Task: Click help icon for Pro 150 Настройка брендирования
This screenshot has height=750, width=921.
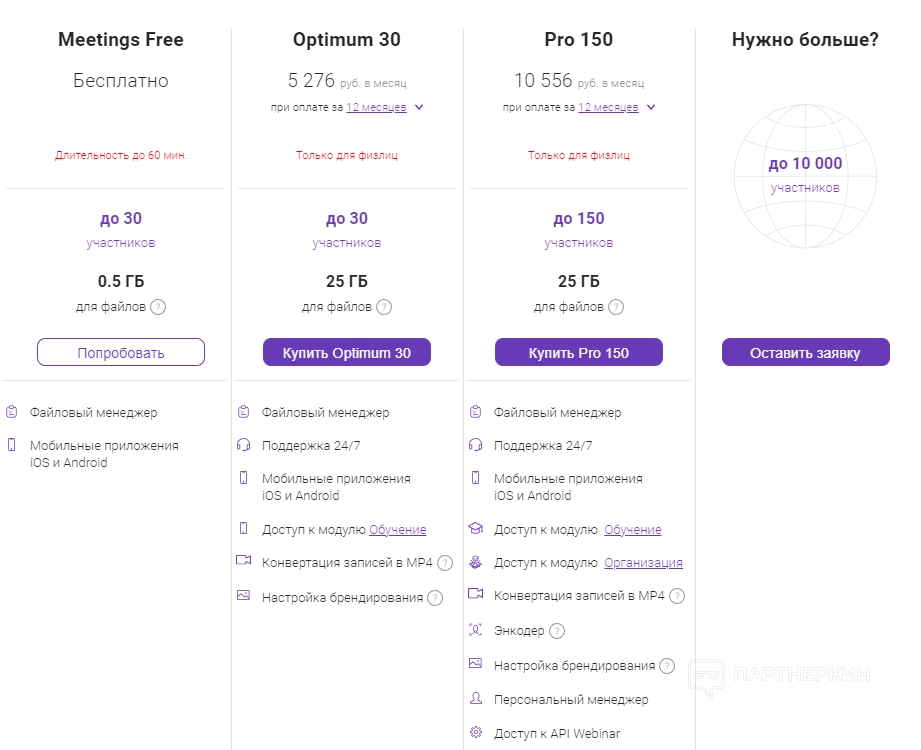Action: 667,666
